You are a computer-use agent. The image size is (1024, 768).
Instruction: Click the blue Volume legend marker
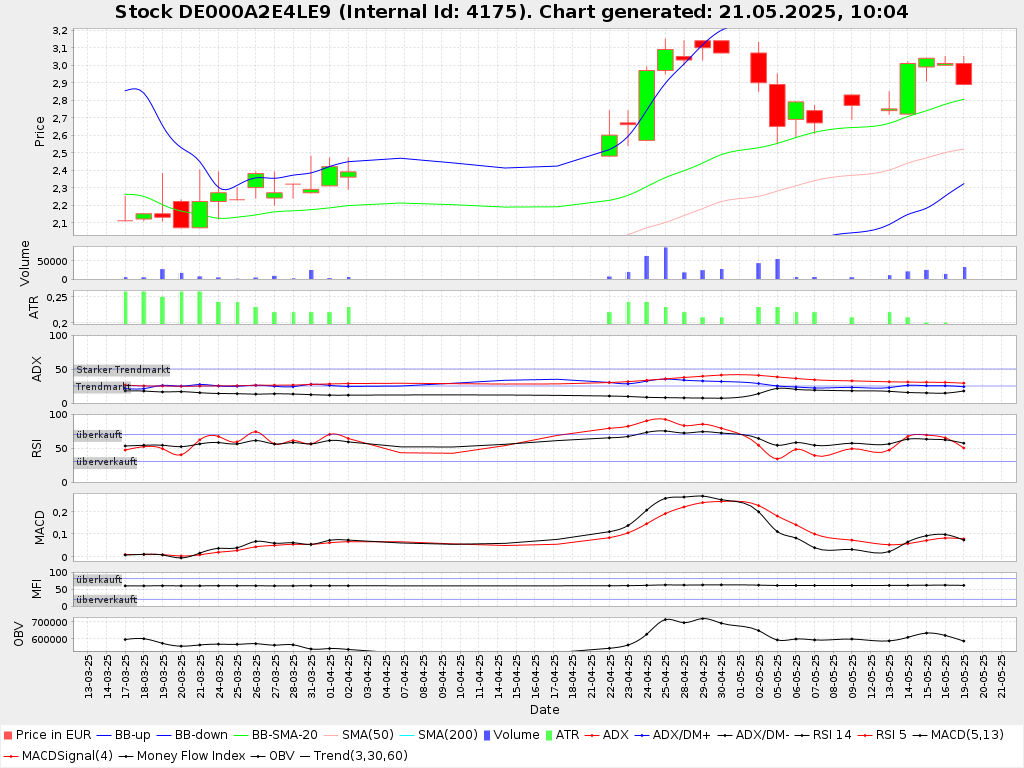tap(487, 735)
